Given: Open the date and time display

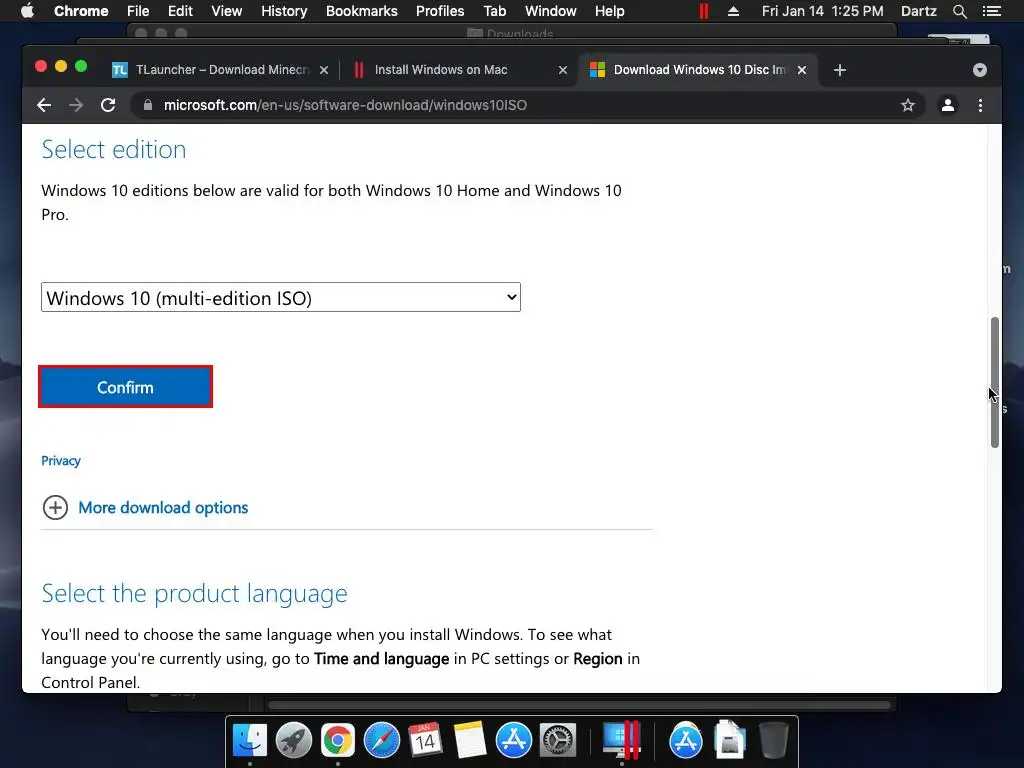Looking at the screenshot, I should (822, 11).
